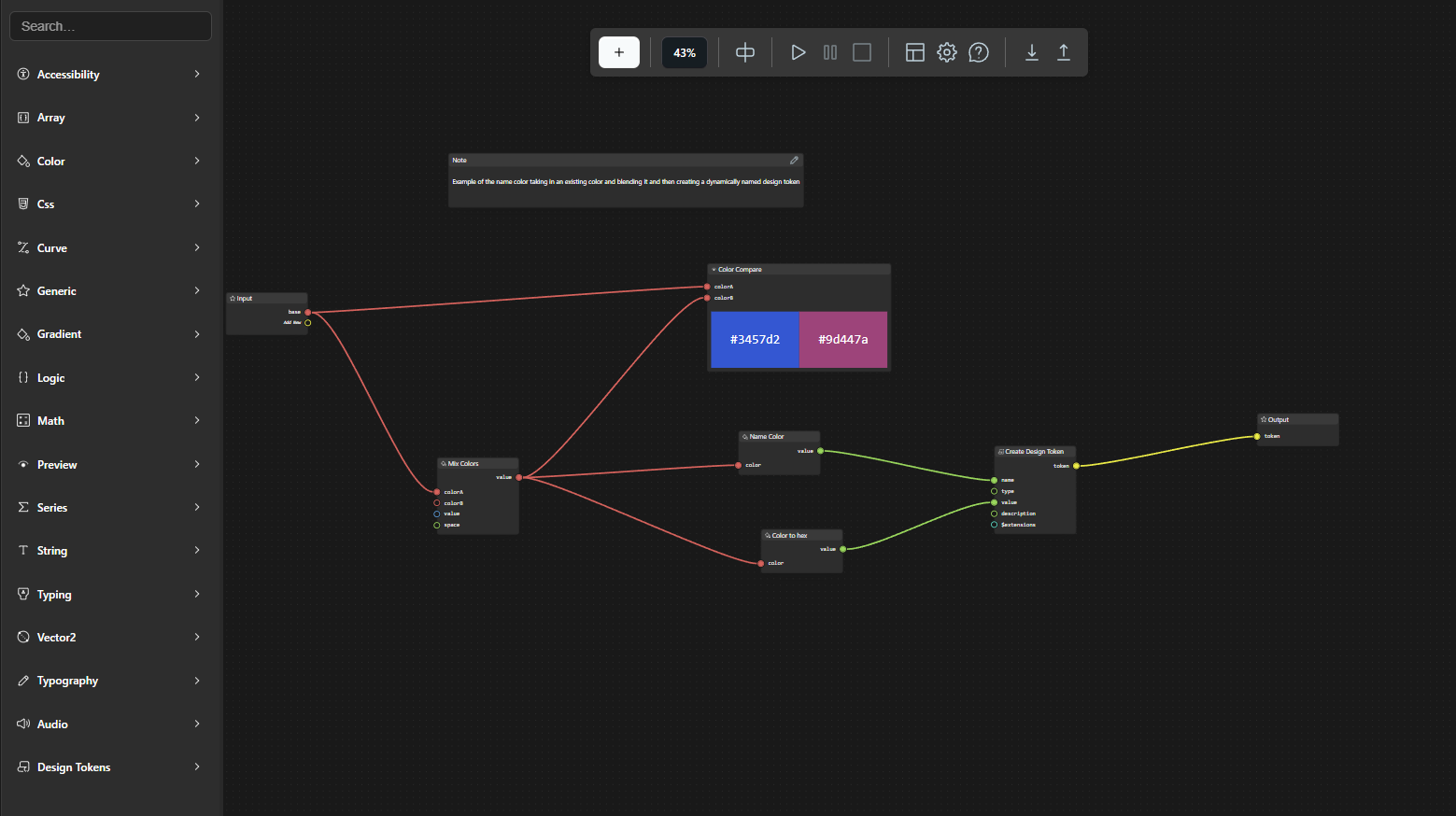The image size is (1456, 816).
Task: Open the Audio section in the sidebar
Action: coord(110,724)
